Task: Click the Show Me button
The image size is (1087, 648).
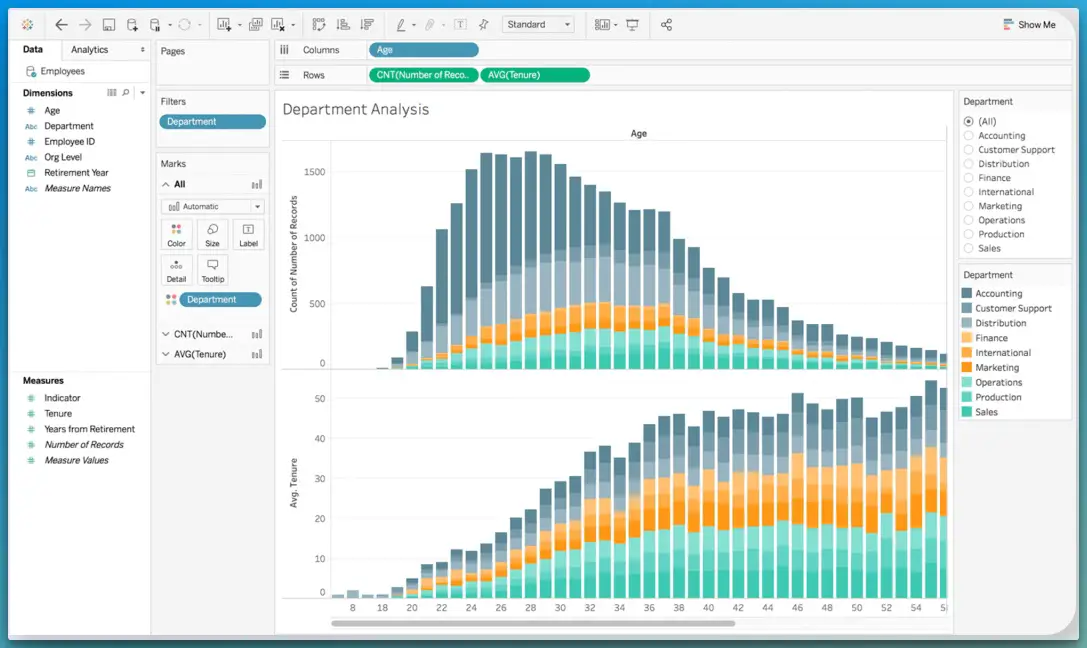Action: [1029, 22]
